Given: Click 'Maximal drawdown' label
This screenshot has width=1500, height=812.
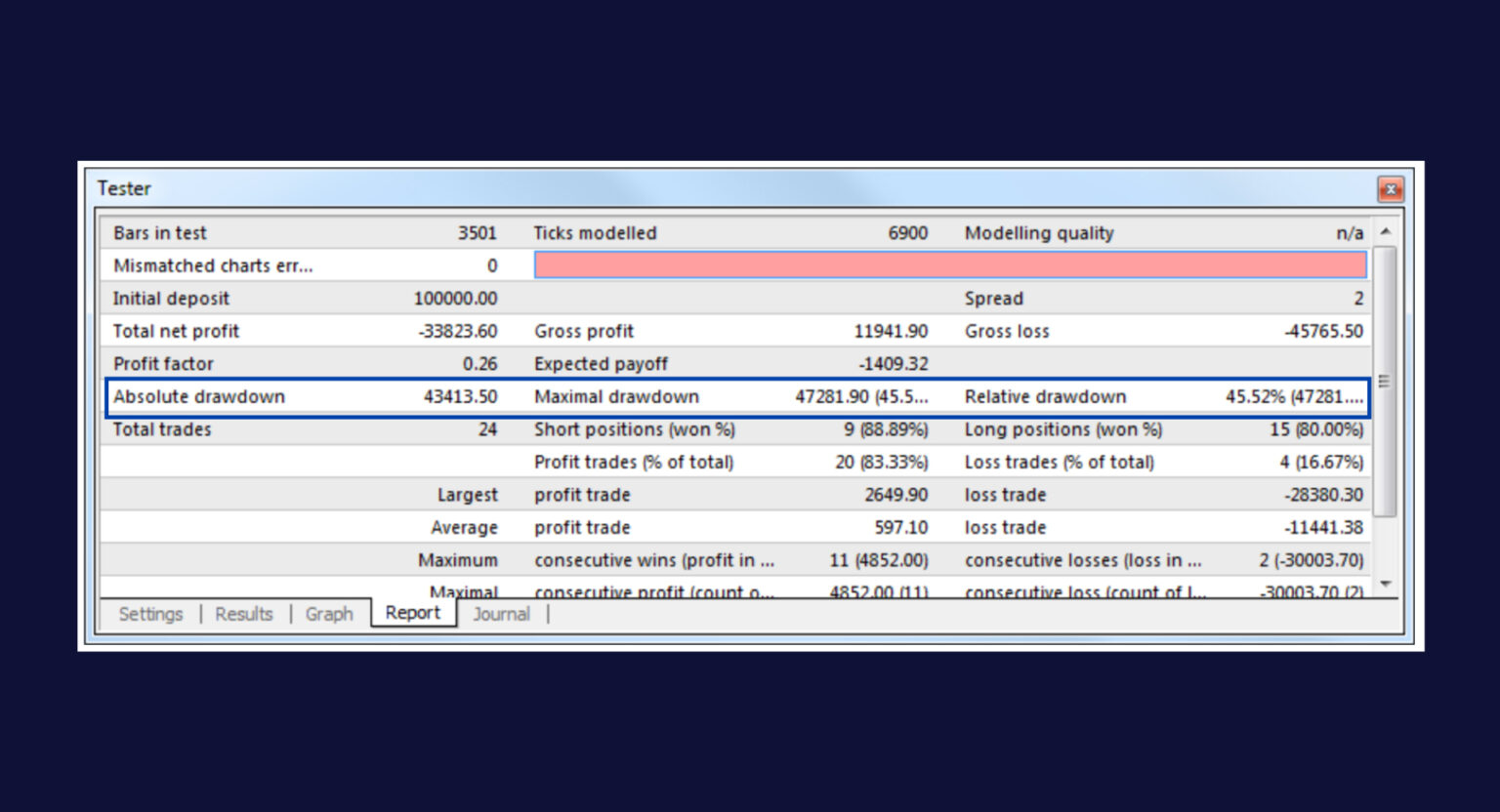Looking at the screenshot, I should click(616, 397).
